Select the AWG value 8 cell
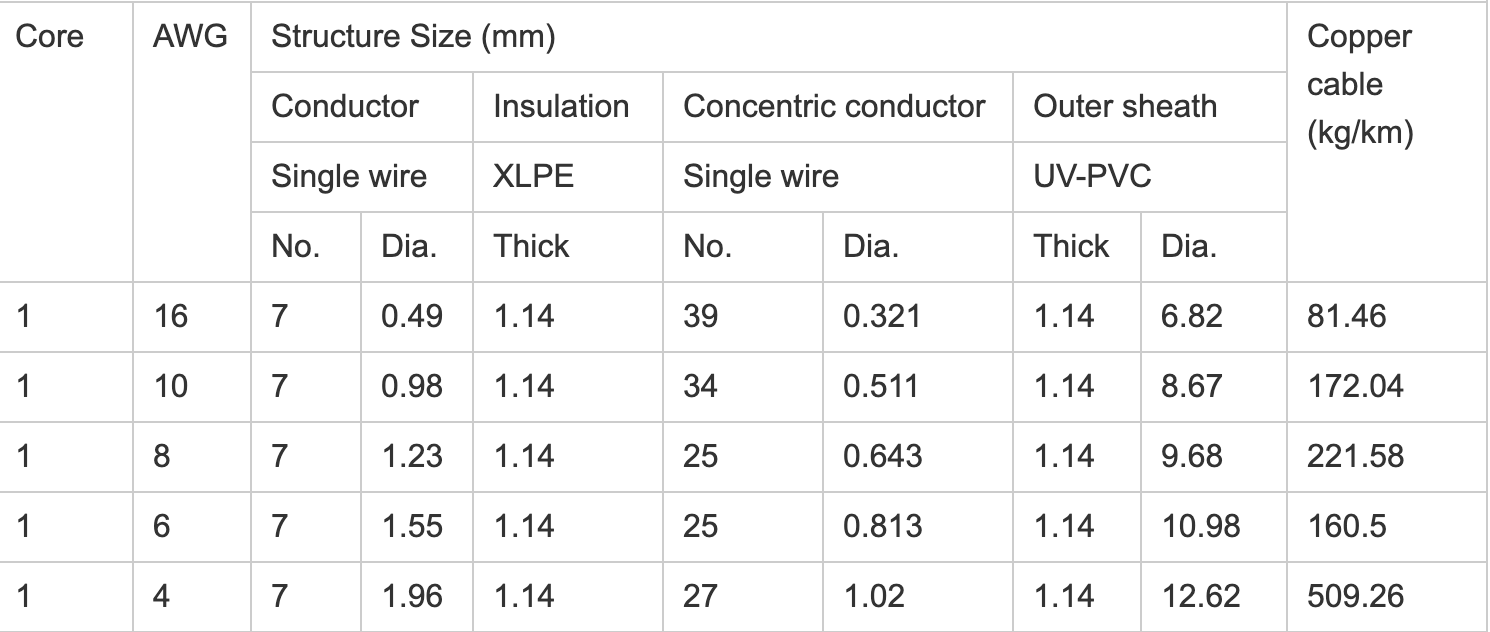The image size is (1490, 632). pyautogui.click(x=162, y=457)
